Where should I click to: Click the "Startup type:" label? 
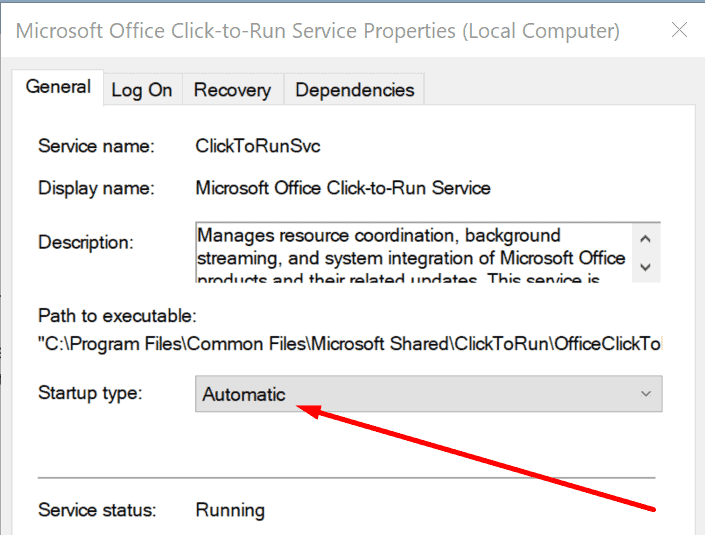click(x=90, y=393)
